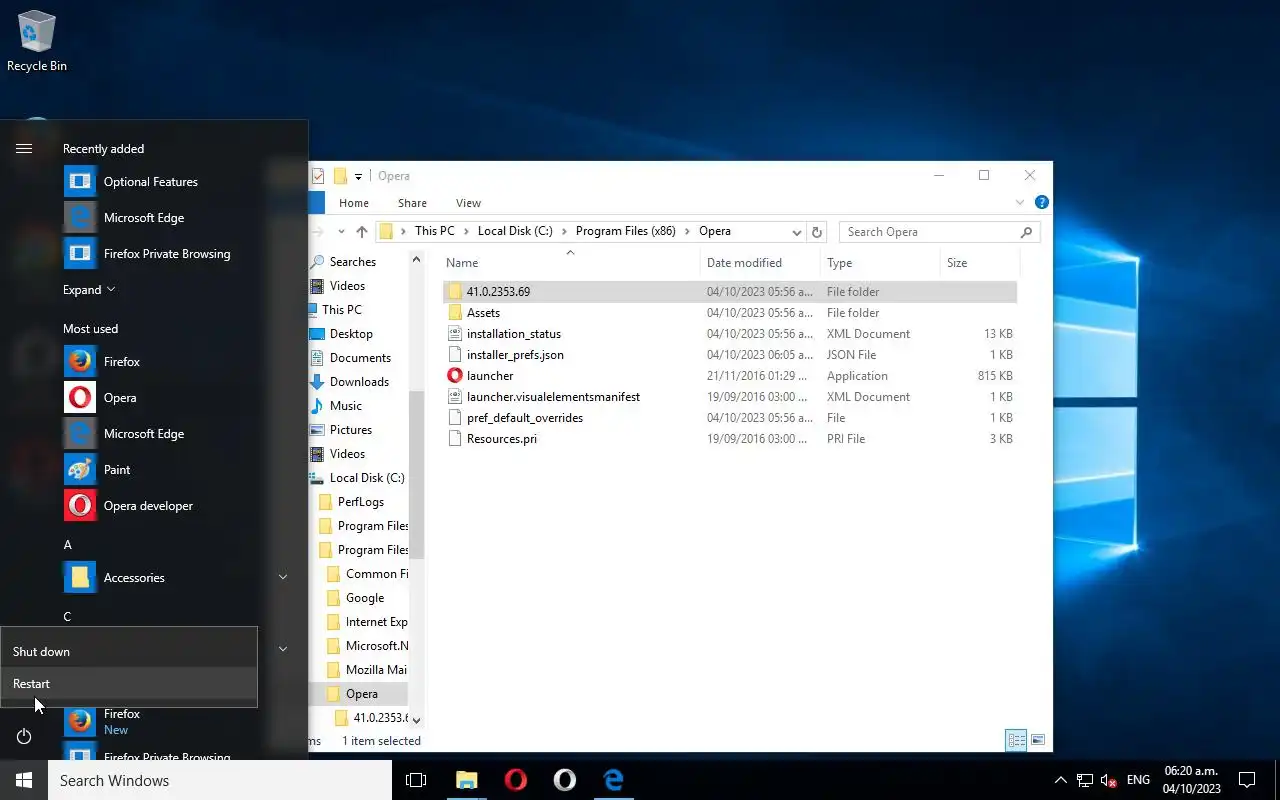Open the Accessories folder in Start menu
1280x800 pixels.
[x=176, y=578]
